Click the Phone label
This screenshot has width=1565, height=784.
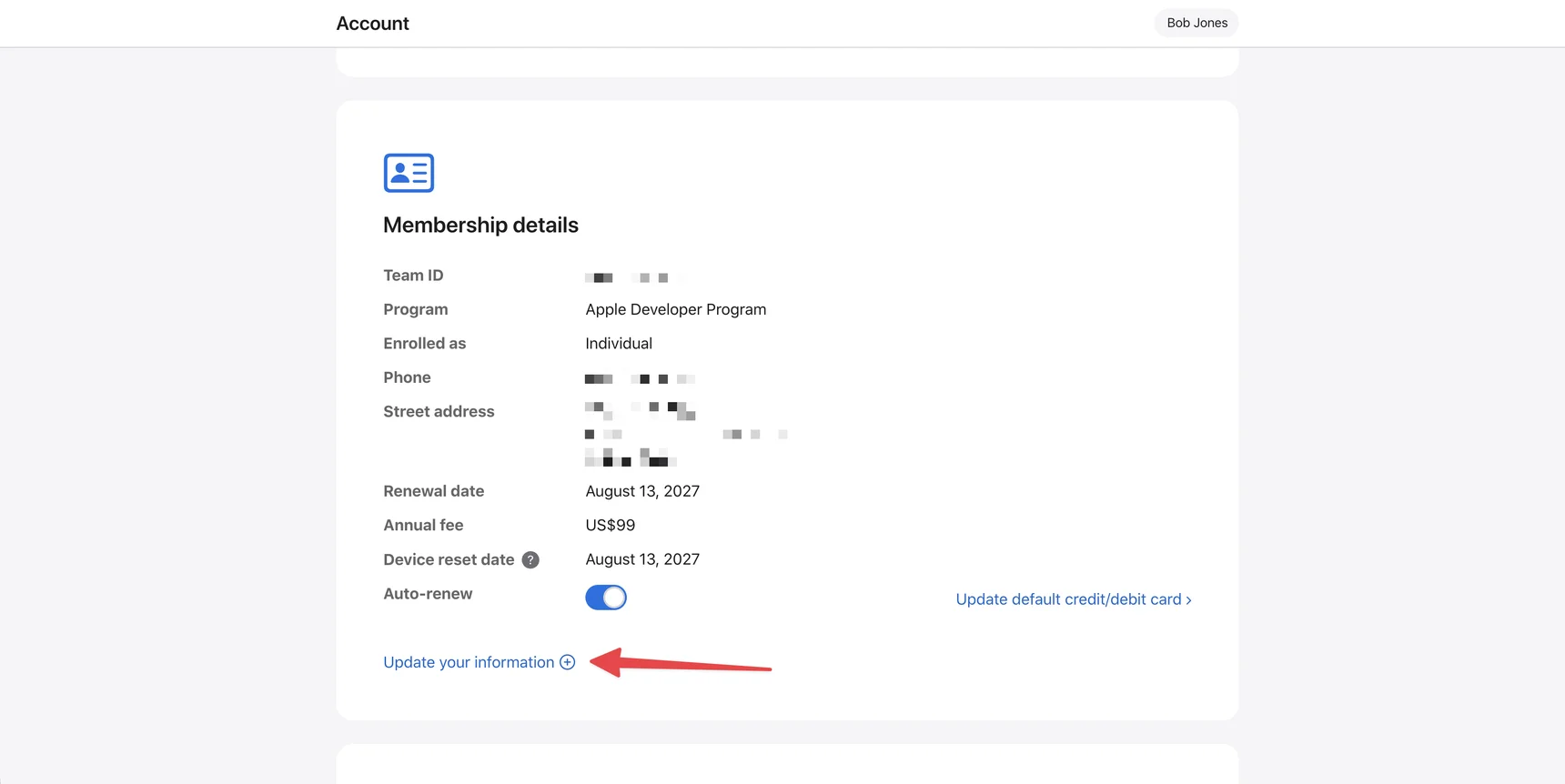[407, 377]
